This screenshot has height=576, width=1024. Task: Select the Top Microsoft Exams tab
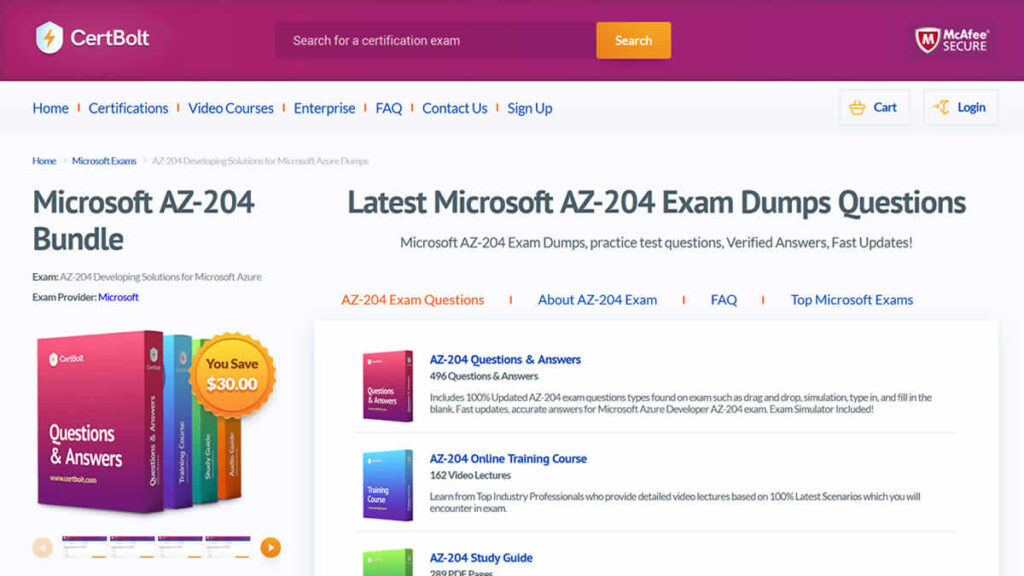pos(852,300)
